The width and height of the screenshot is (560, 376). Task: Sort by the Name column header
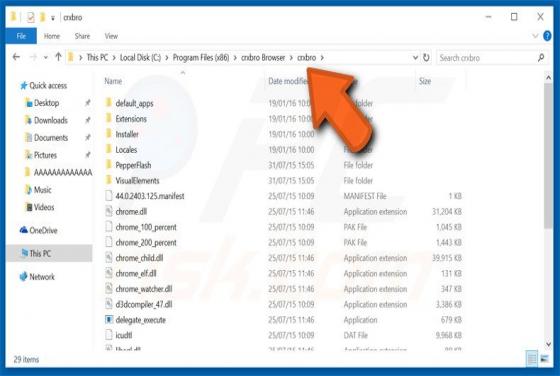113,81
